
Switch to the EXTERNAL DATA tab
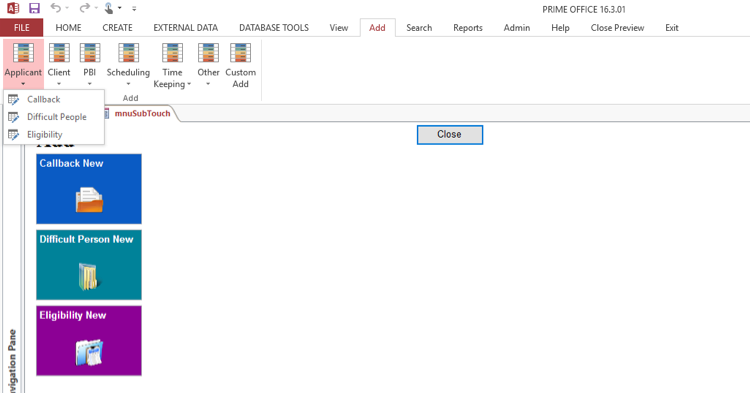186,28
